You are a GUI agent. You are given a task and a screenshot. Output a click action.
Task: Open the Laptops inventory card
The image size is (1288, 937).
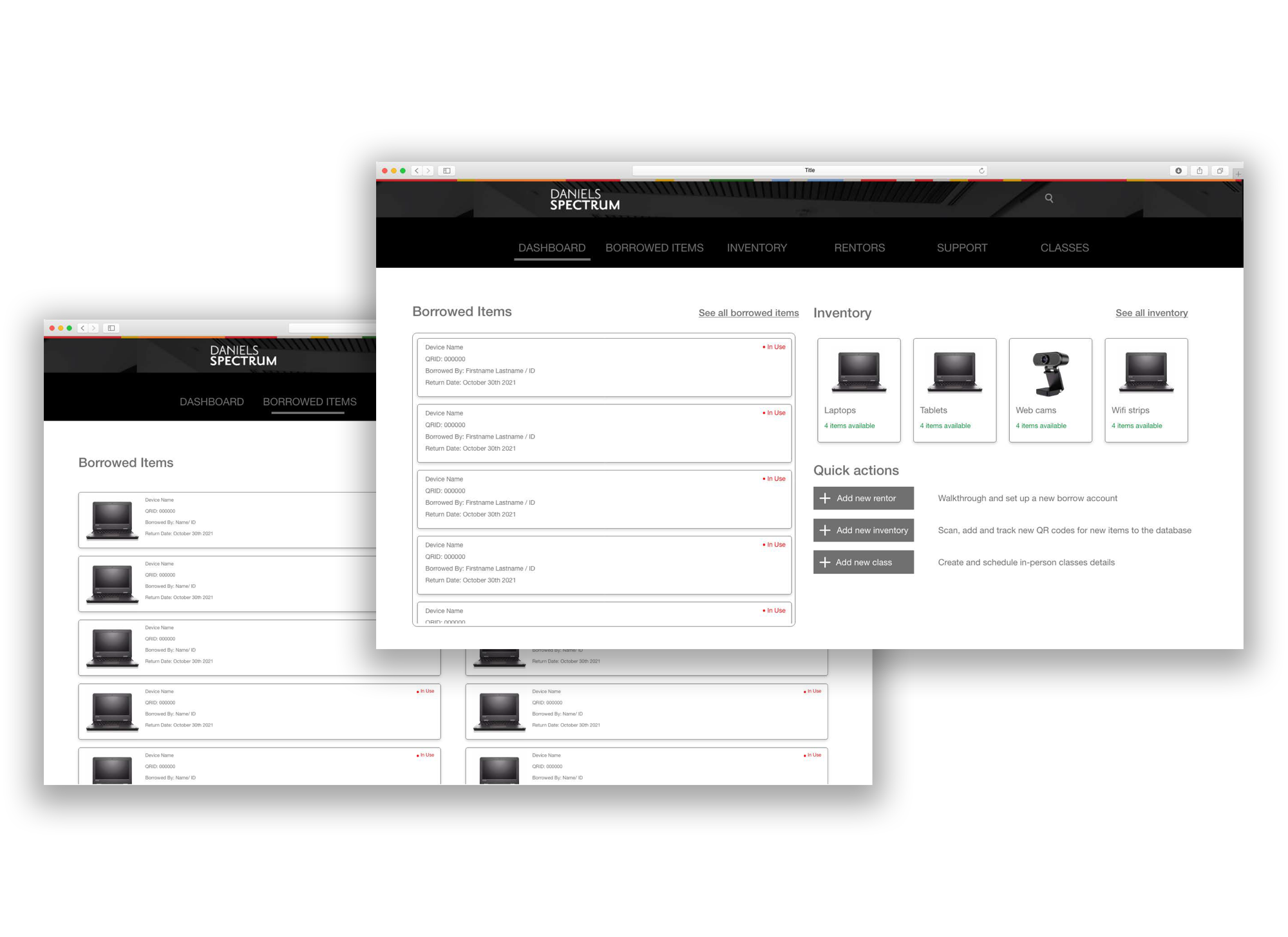858,390
